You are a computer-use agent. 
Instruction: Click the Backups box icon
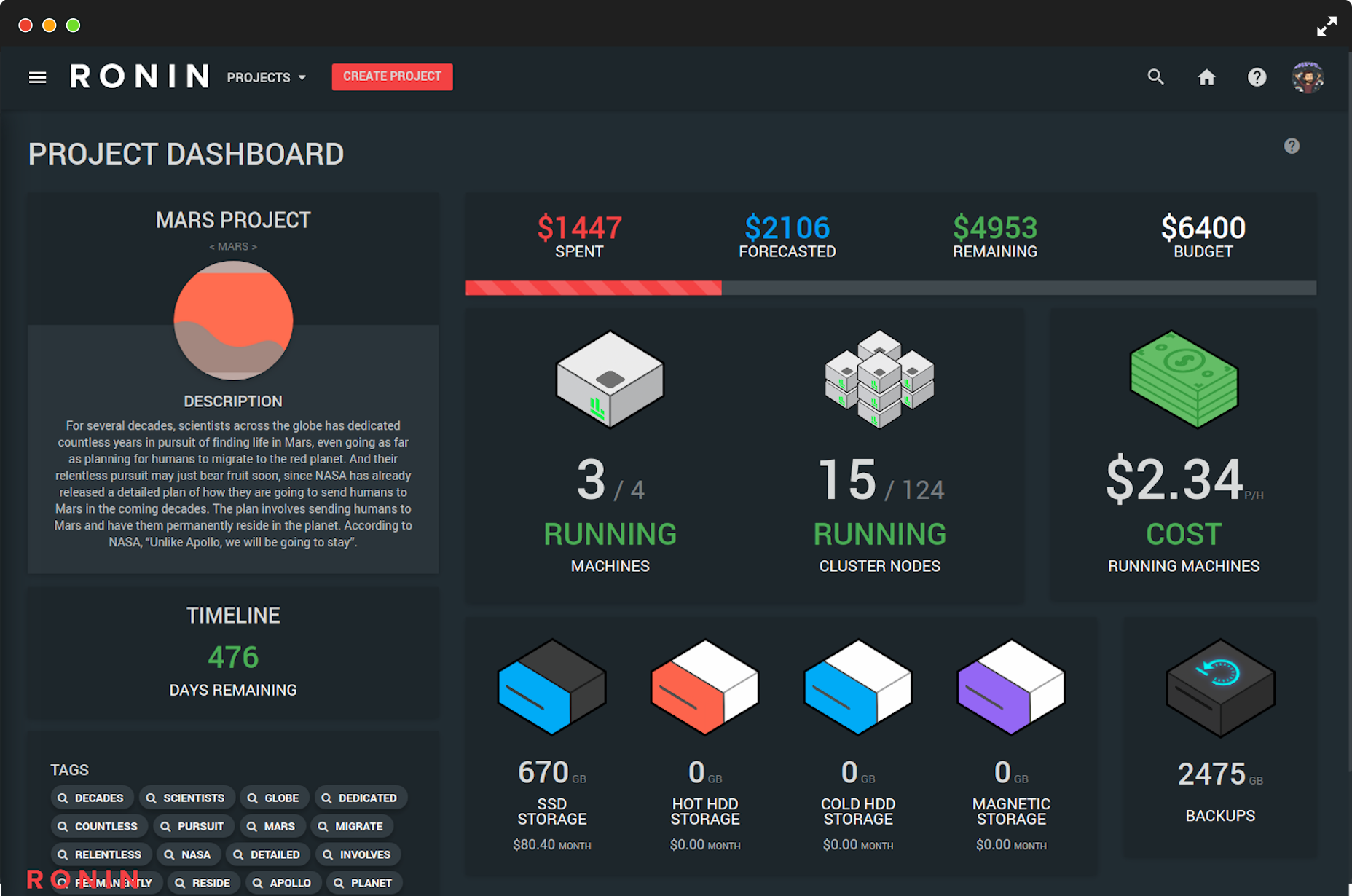[x=1220, y=687]
